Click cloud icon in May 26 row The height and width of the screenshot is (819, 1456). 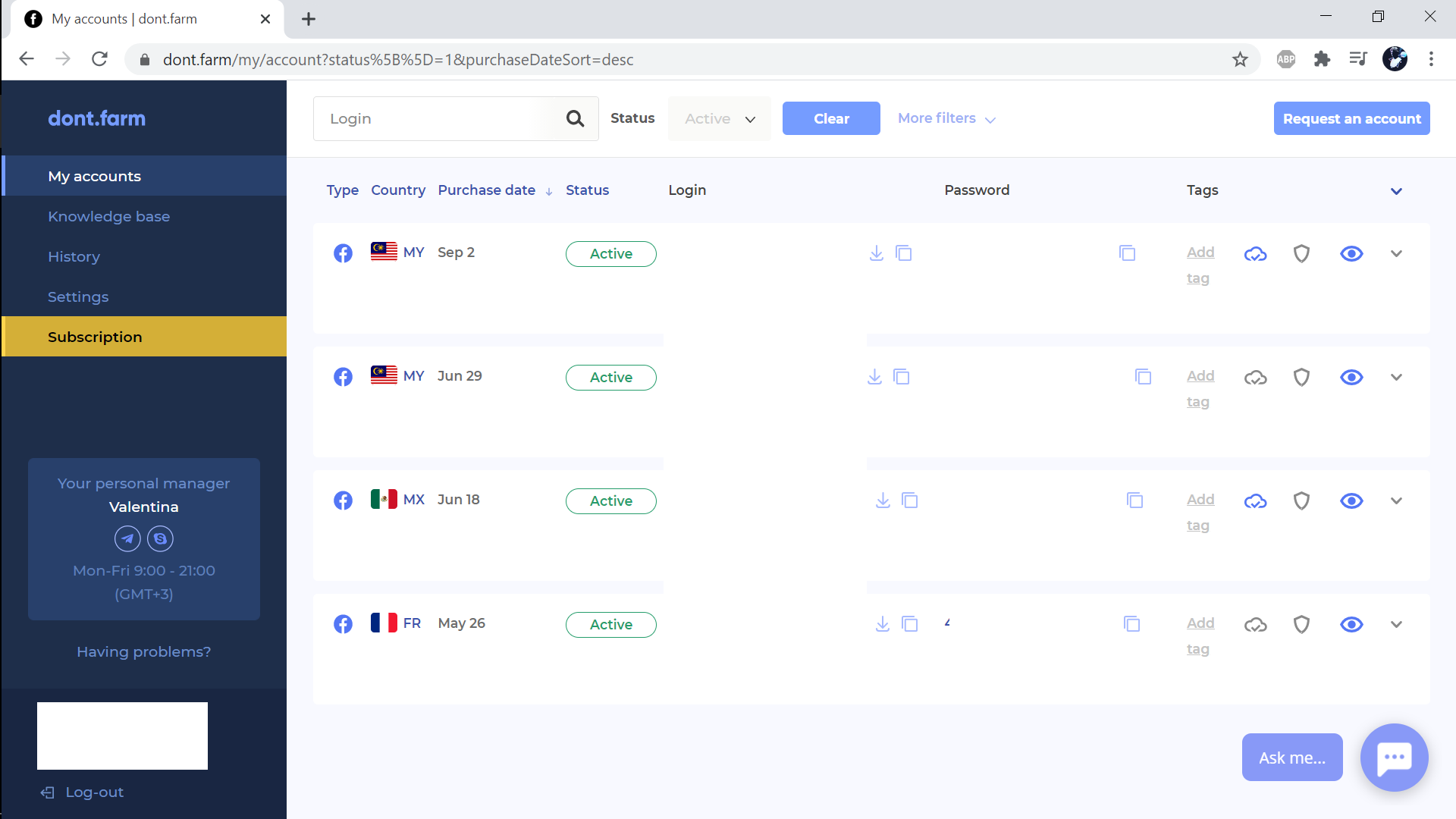pyautogui.click(x=1256, y=625)
